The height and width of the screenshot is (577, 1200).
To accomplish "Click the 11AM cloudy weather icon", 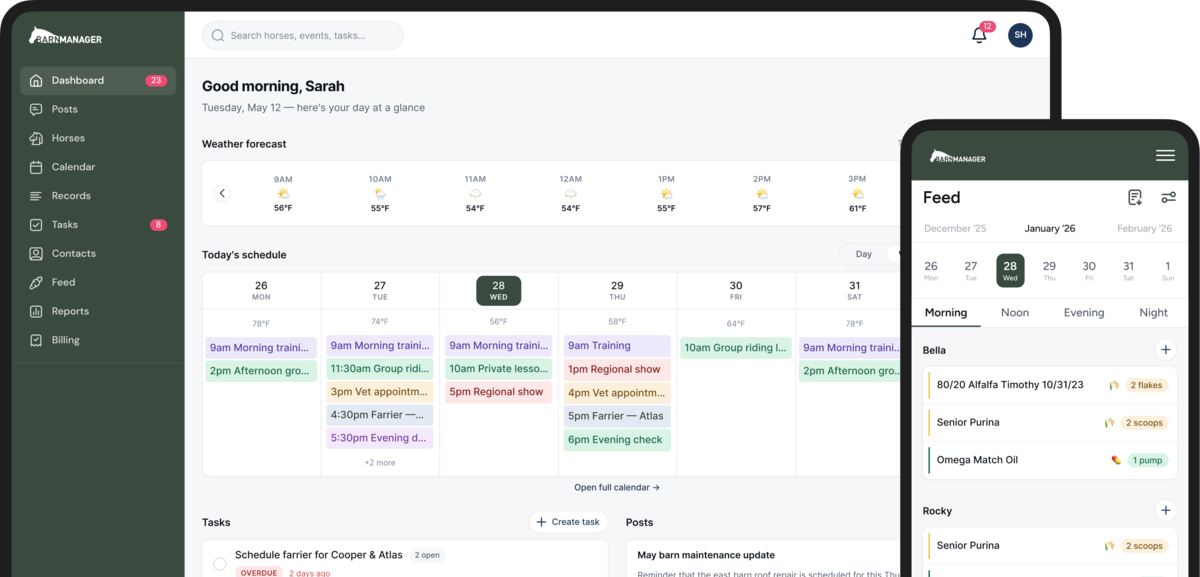I will (475, 194).
